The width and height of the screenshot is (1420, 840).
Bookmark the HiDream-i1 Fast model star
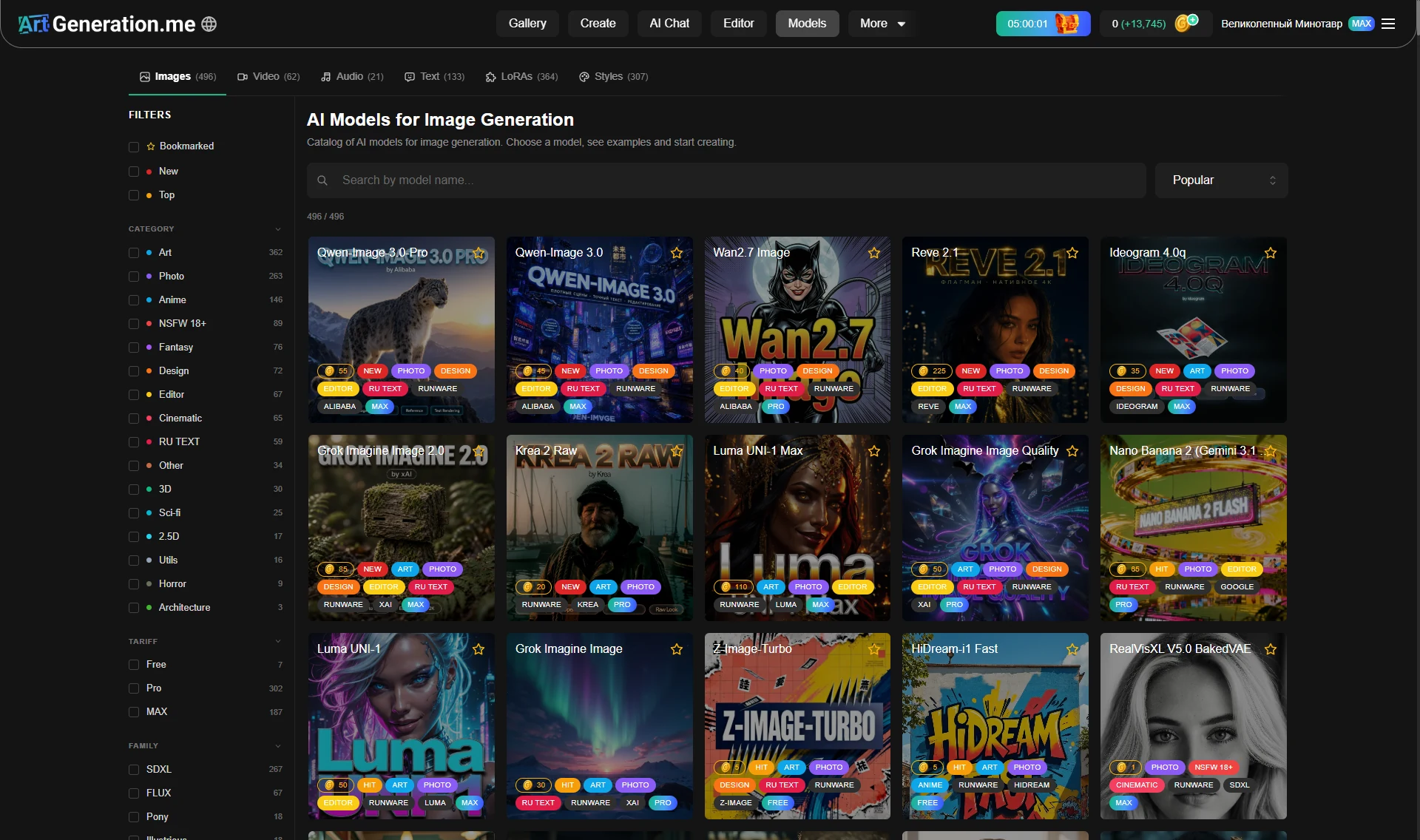point(1072,649)
